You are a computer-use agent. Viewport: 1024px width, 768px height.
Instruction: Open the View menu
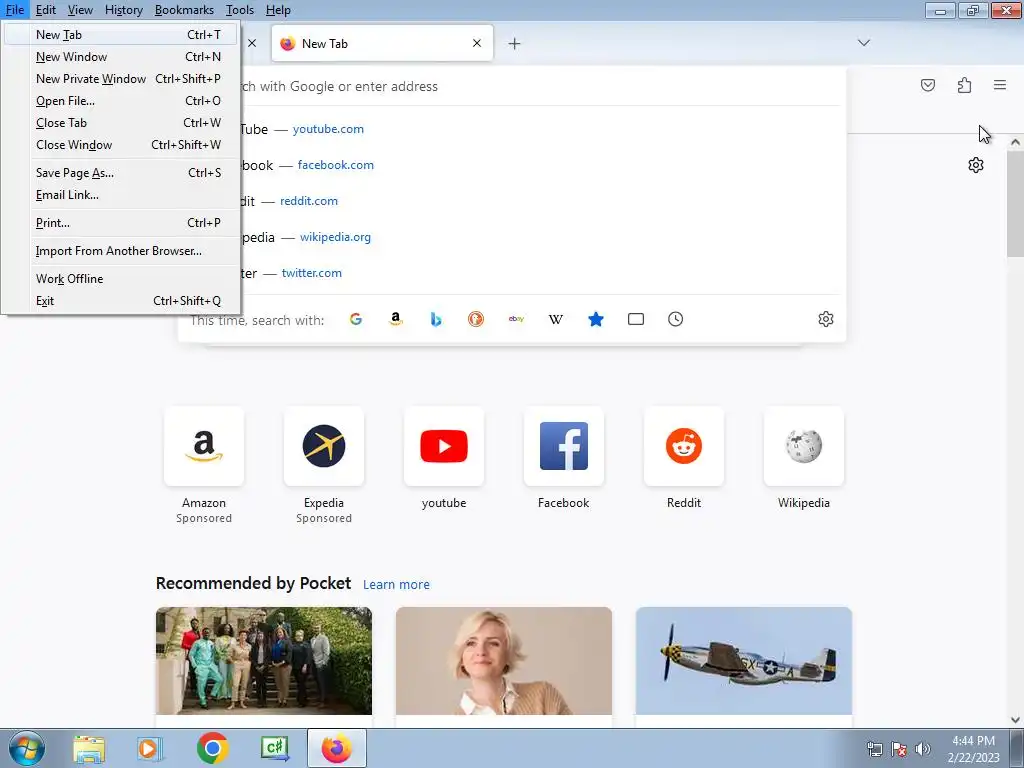[x=80, y=10]
